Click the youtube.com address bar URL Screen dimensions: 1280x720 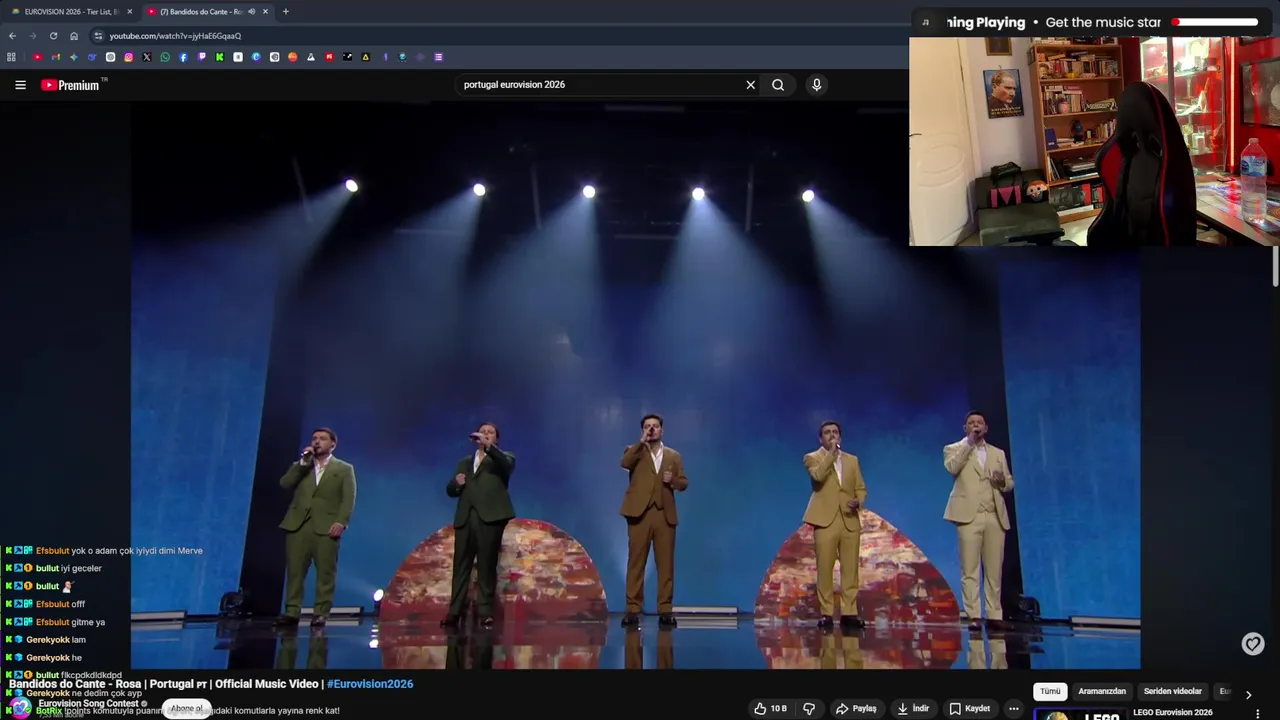point(175,36)
